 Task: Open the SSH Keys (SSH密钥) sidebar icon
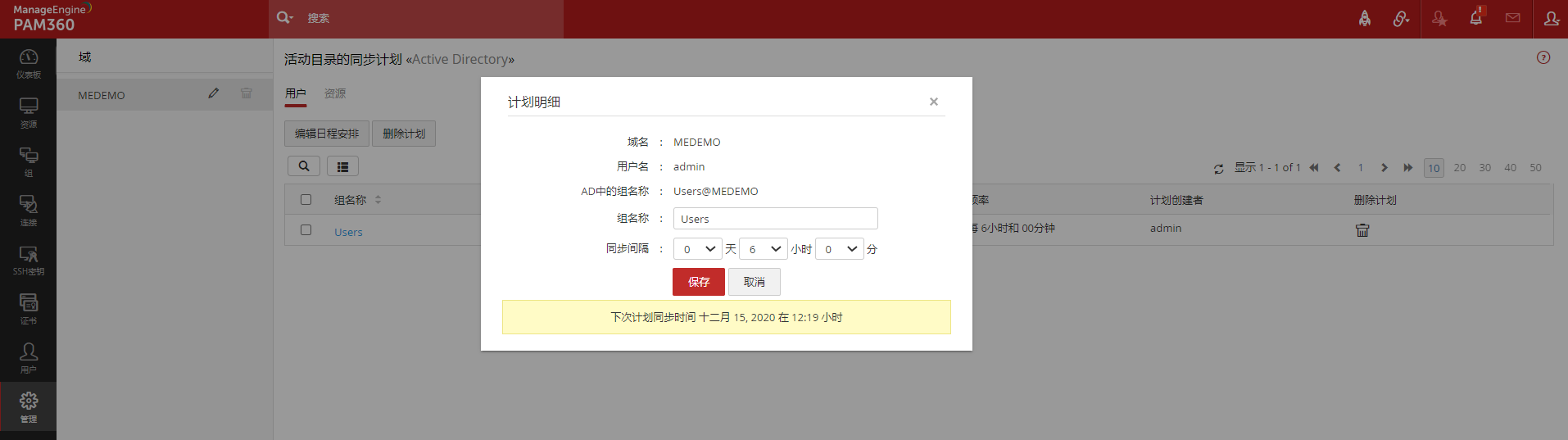[29, 260]
